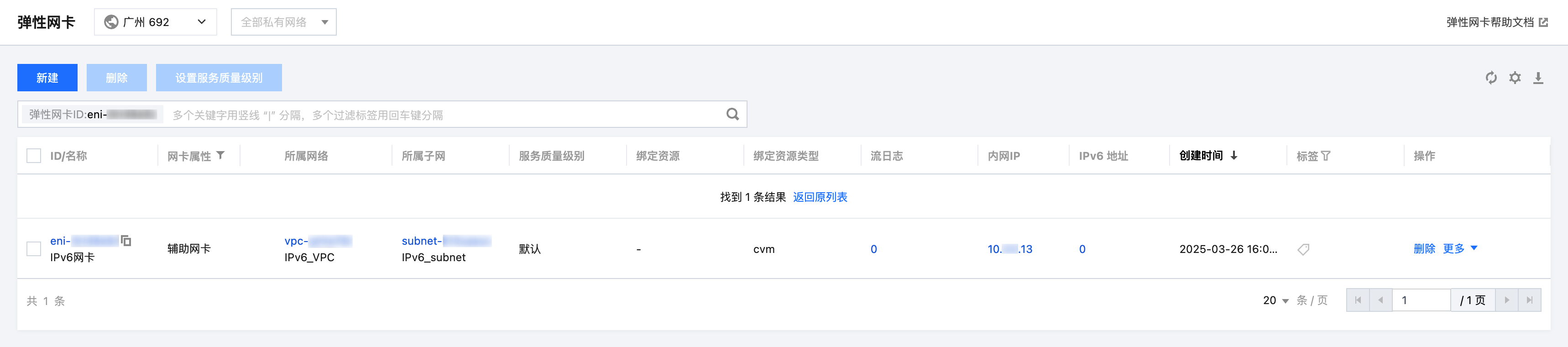Screen dimensions: 1568x347
Task: Click the refresh list icon
Action: pos(1491,78)
